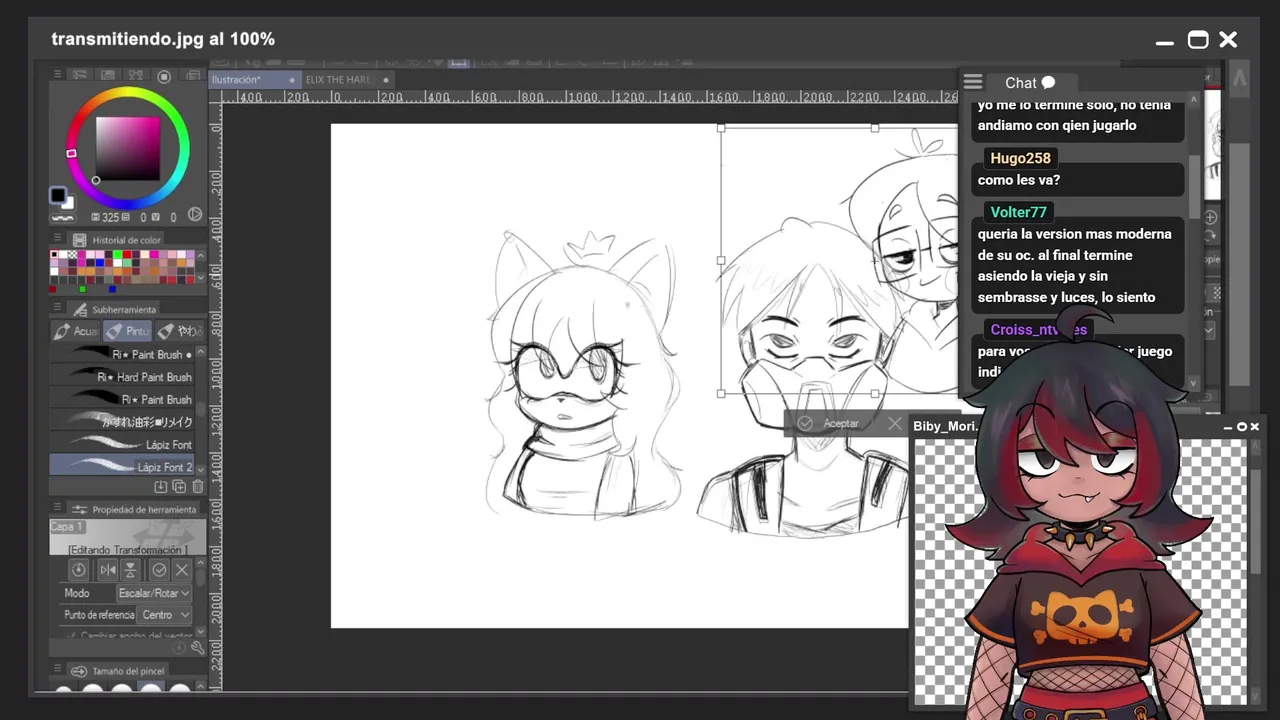The image size is (1280, 720).
Task: Maximize the transmitiendo.jpg window
Action: coord(1198,40)
